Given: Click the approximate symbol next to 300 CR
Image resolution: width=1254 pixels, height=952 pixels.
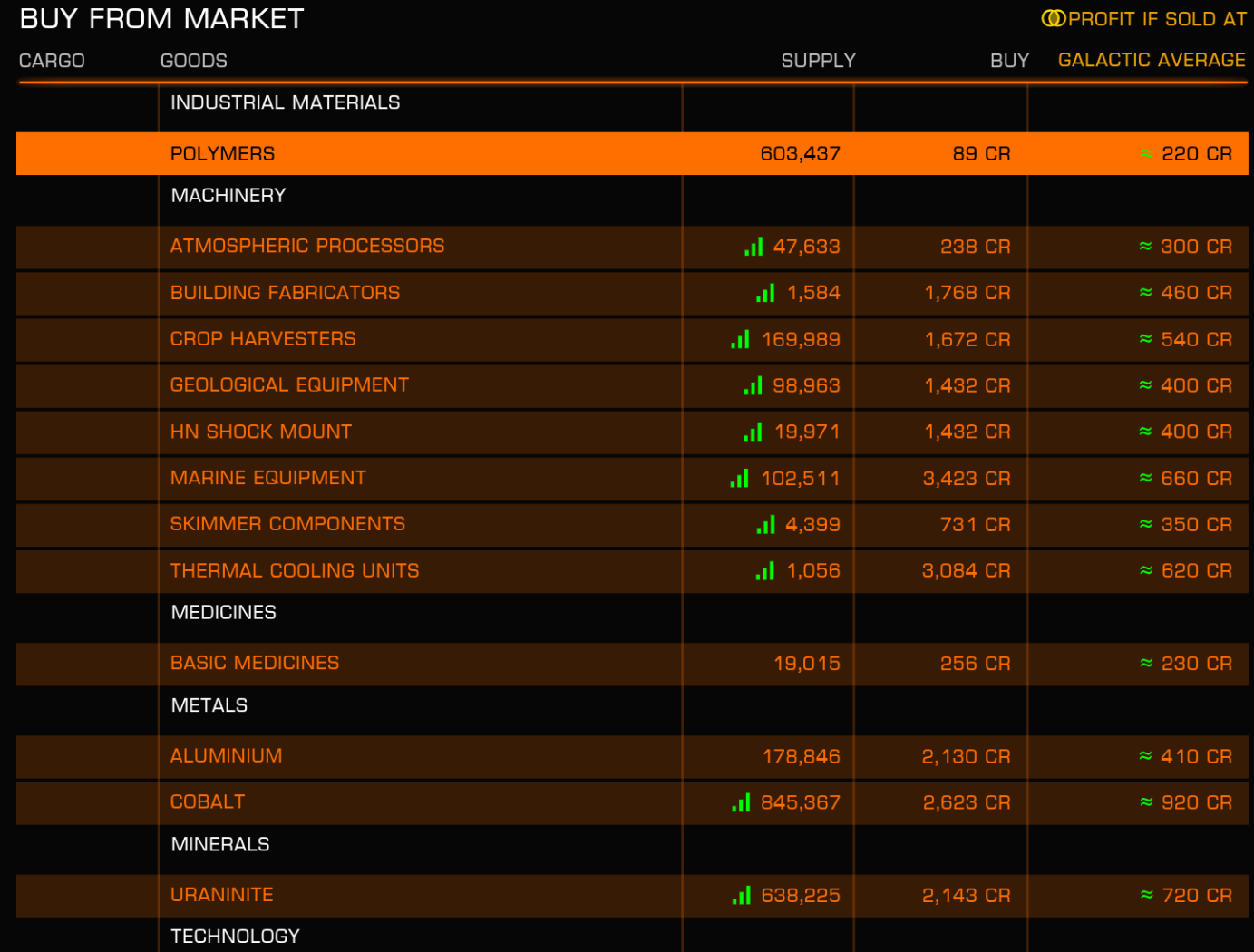Looking at the screenshot, I should tap(1146, 246).
